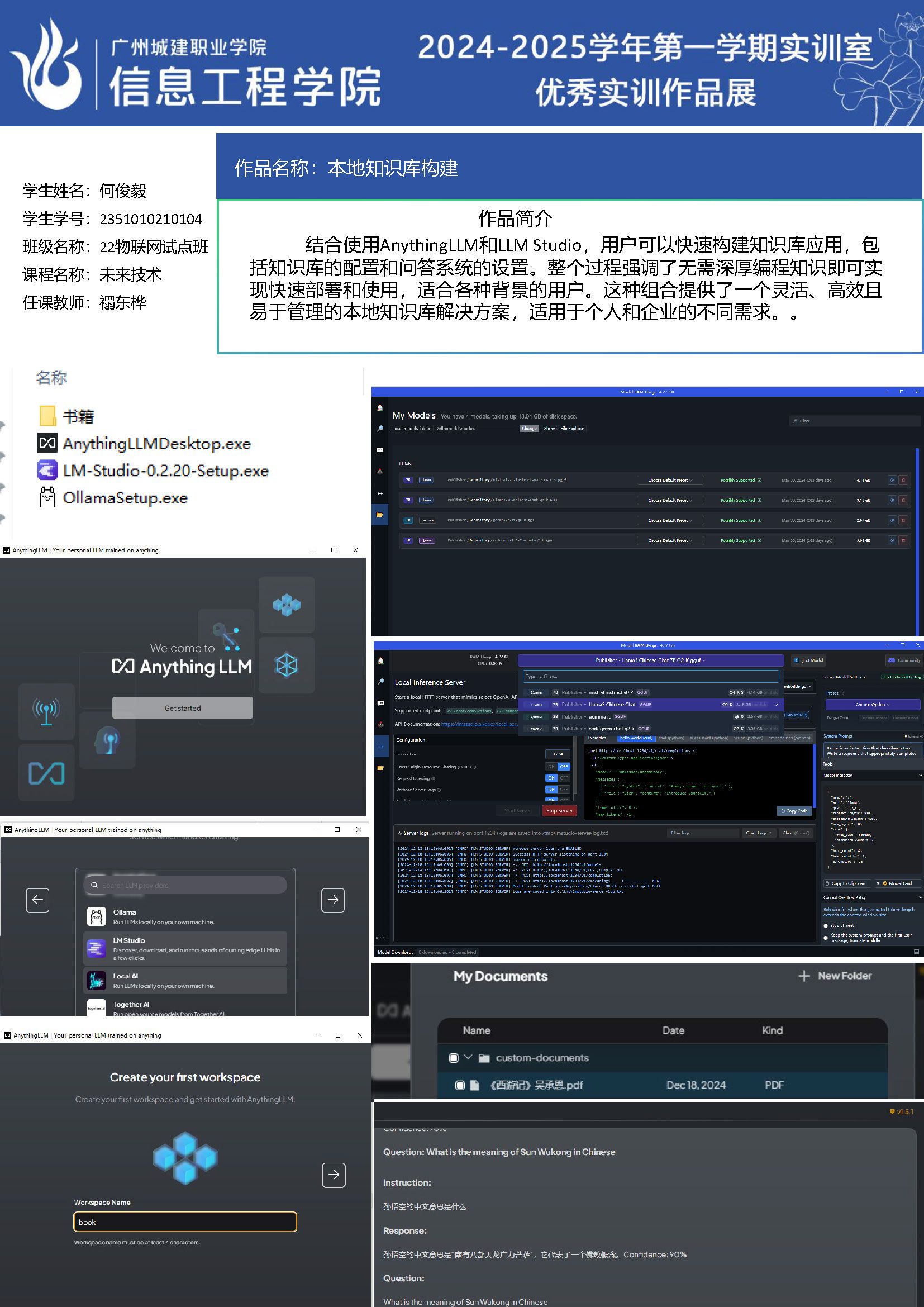Select the 'Stop at limit' radio option

pos(826,925)
